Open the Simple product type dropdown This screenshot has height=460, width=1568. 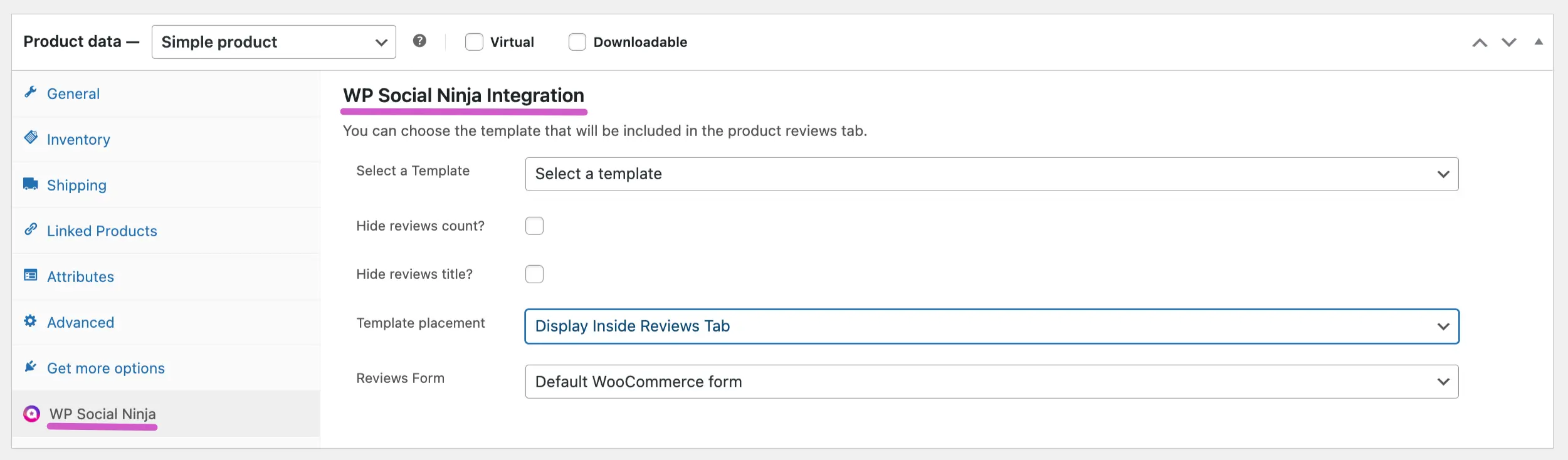[274, 42]
